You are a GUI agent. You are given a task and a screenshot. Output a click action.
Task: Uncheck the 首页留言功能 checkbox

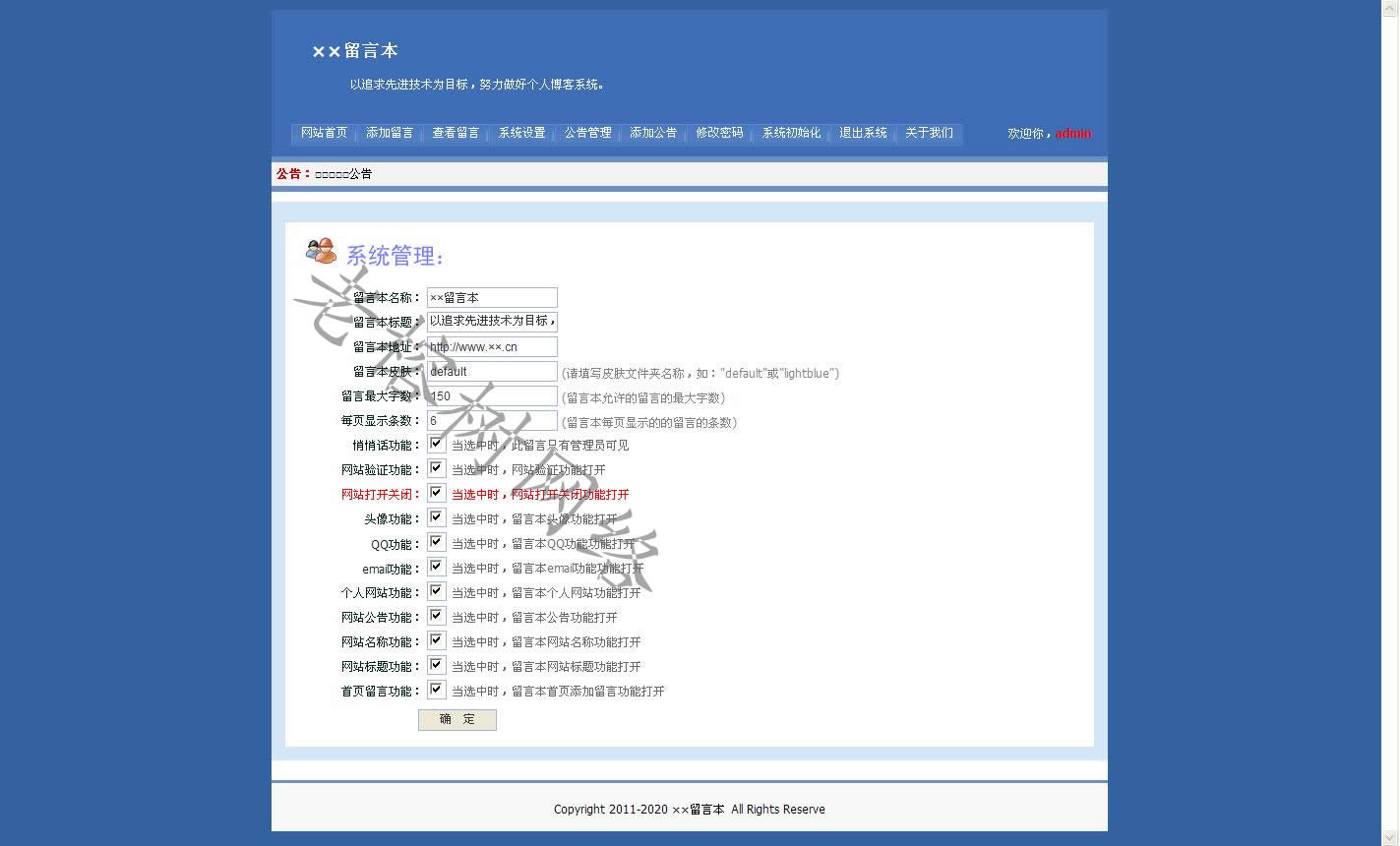[x=437, y=691]
